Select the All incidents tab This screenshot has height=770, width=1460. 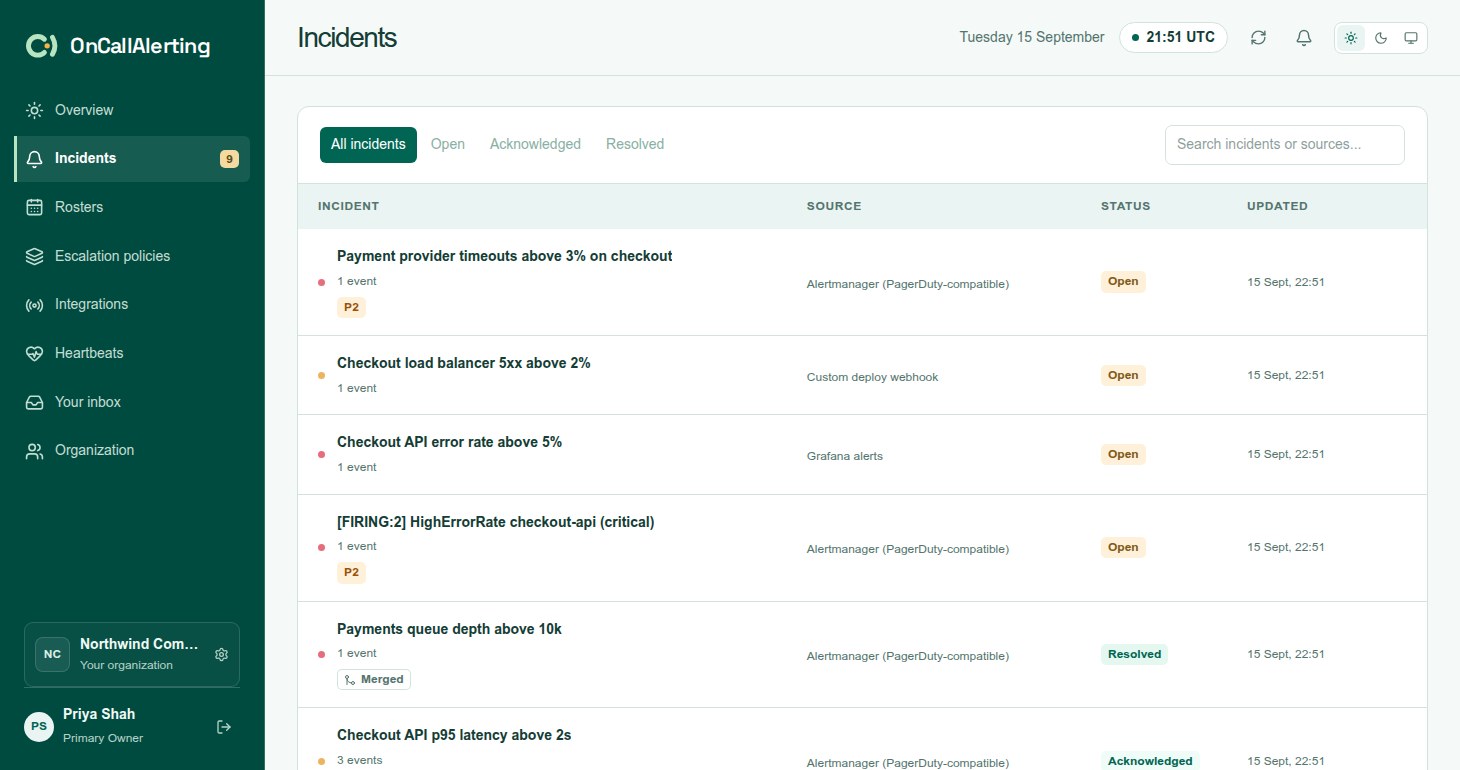click(x=368, y=144)
